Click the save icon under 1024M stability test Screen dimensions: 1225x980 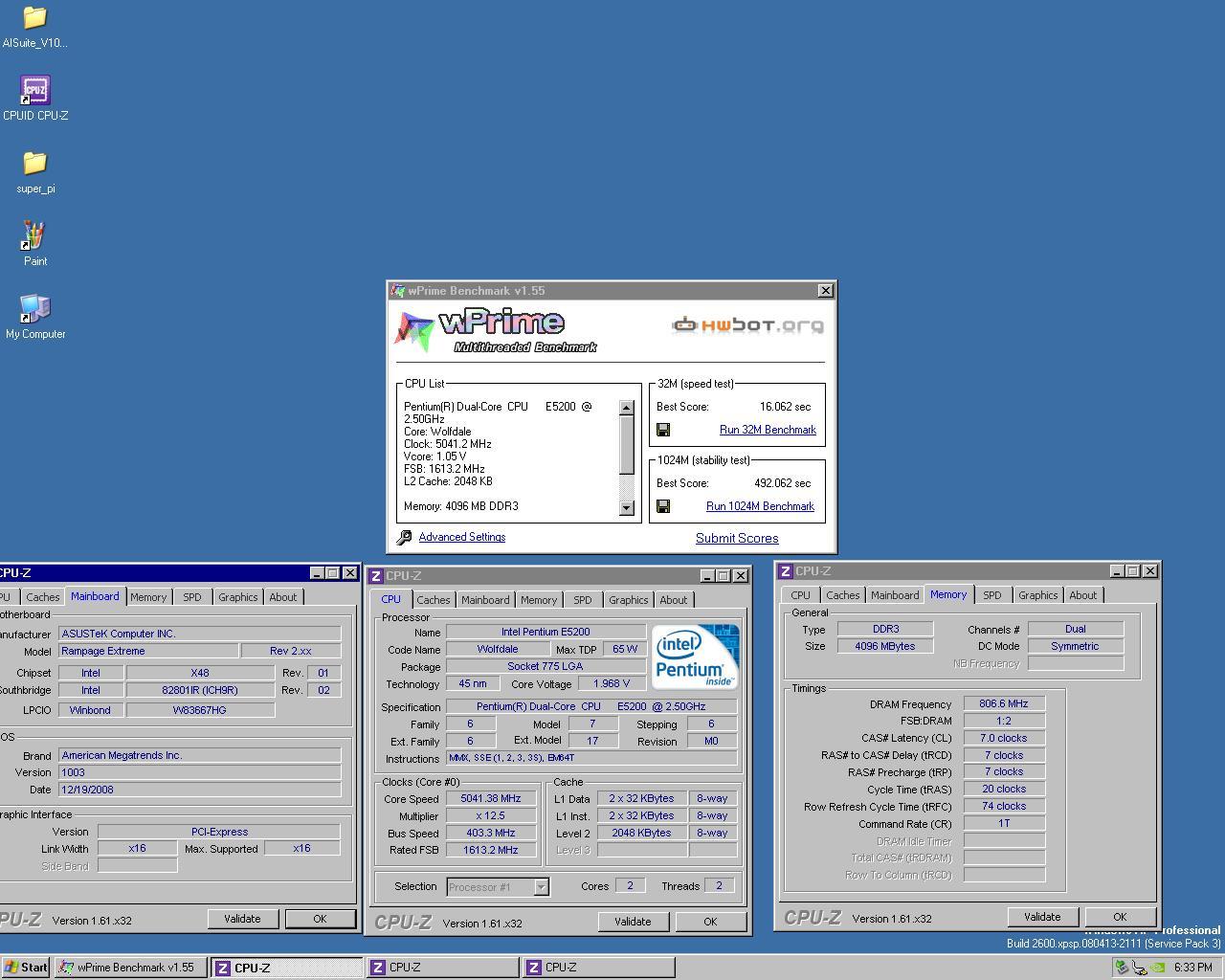(663, 506)
